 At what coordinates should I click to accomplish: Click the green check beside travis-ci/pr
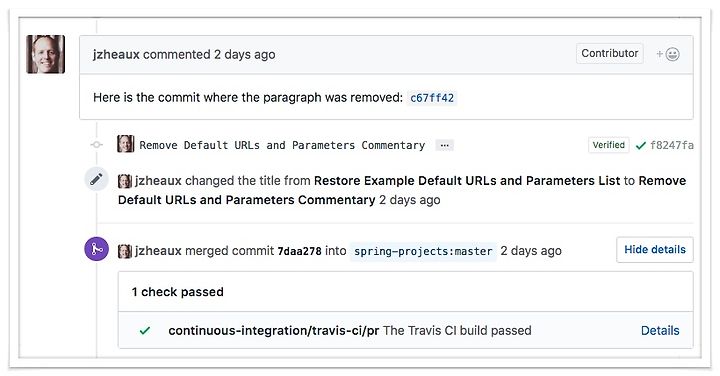(x=145, y=331)
